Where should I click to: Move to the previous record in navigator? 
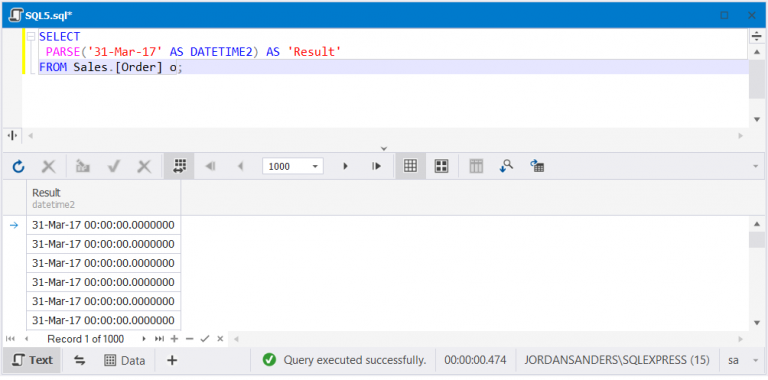tap(26, 338)
